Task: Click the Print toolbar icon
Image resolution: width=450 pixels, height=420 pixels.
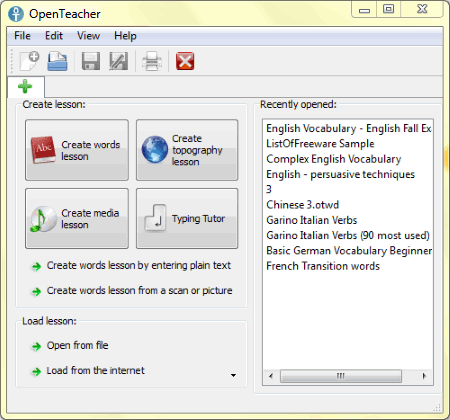Action: click(x=152, y=61)
